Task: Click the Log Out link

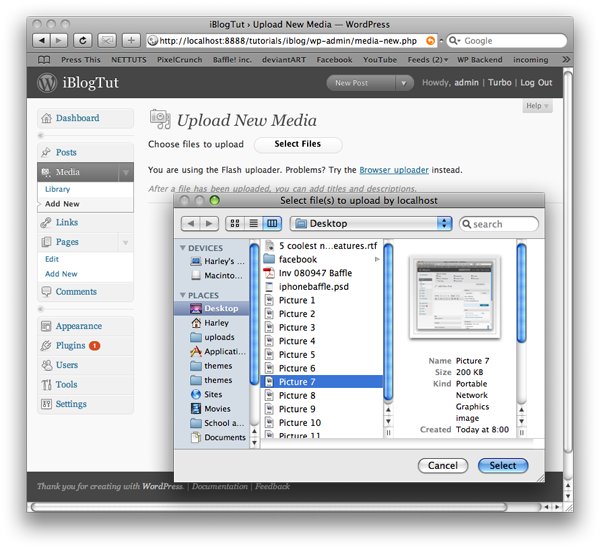Action: (x=536, y=83)
